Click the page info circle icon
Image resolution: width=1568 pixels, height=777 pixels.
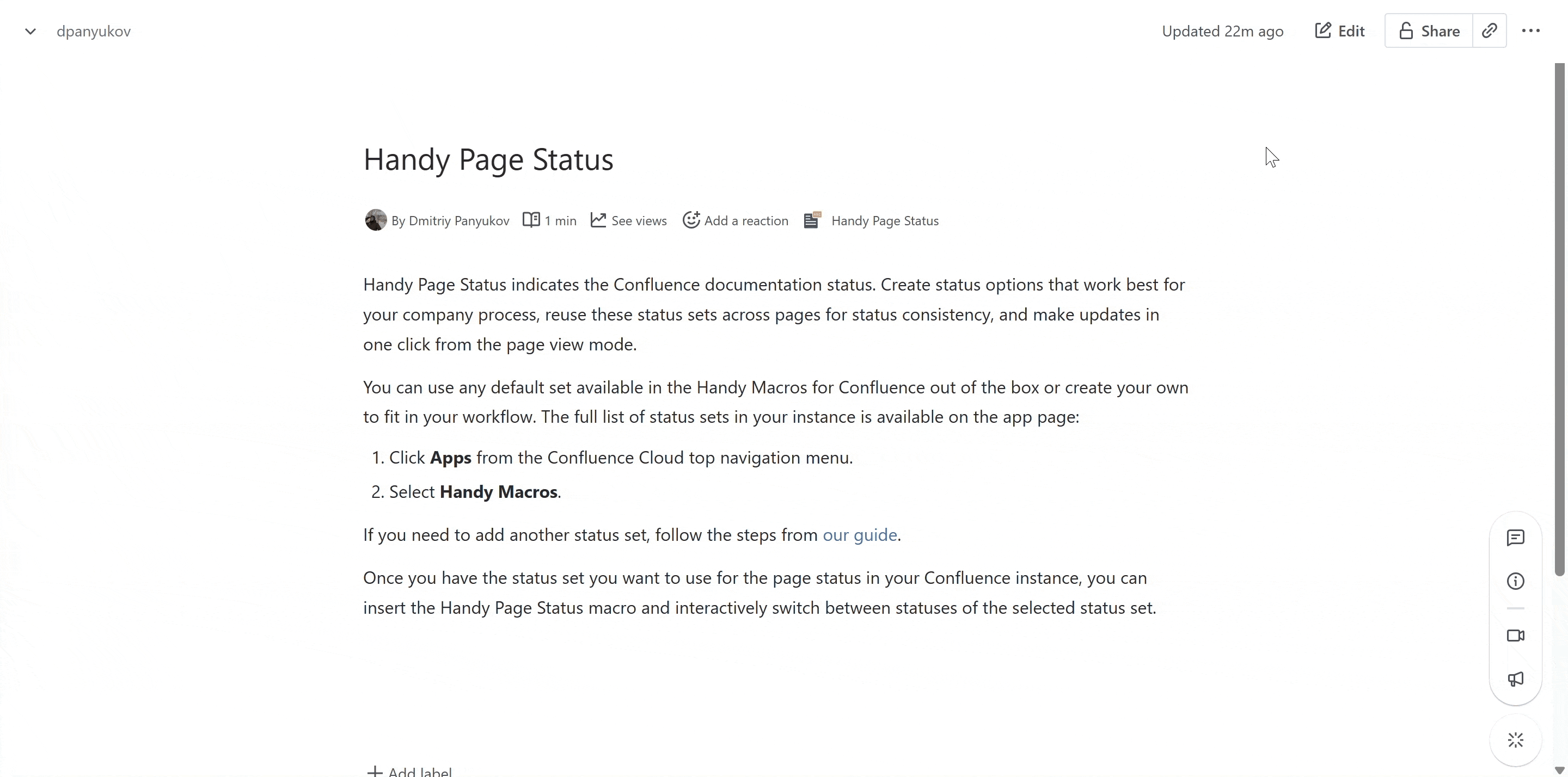tap(1515, 581)
